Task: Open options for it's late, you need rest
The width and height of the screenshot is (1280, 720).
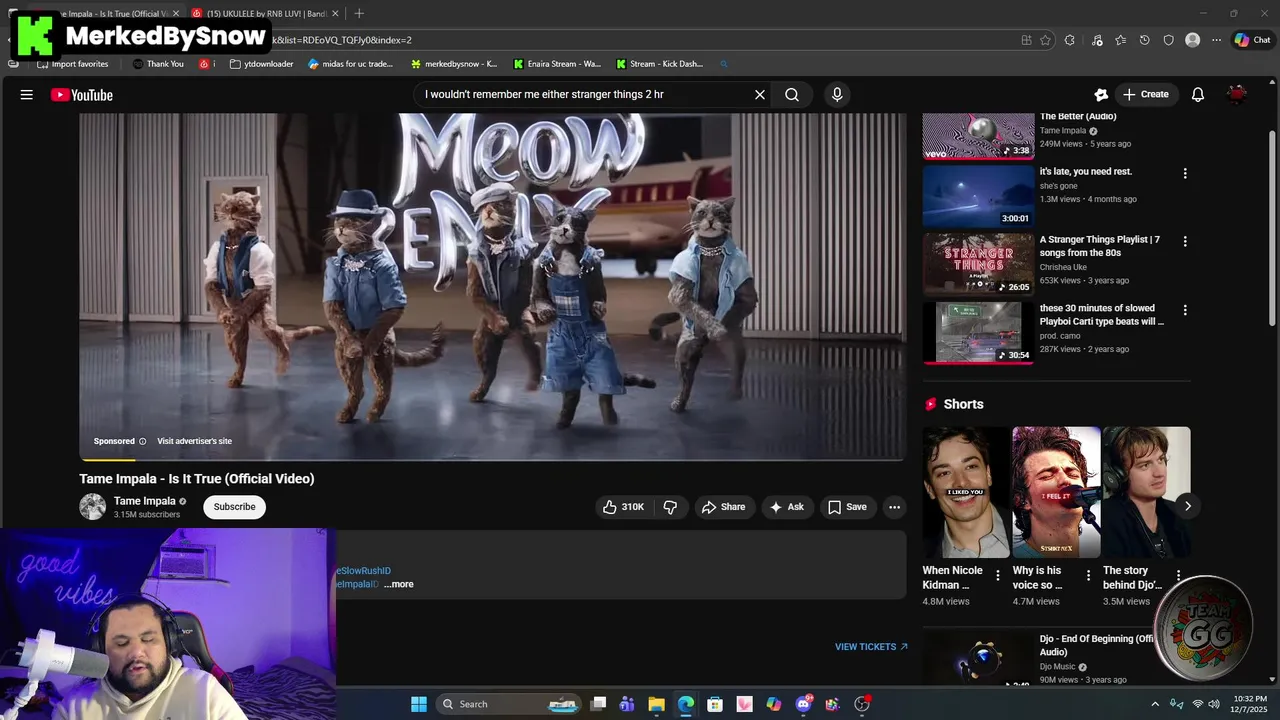Action: point(1185,173)
